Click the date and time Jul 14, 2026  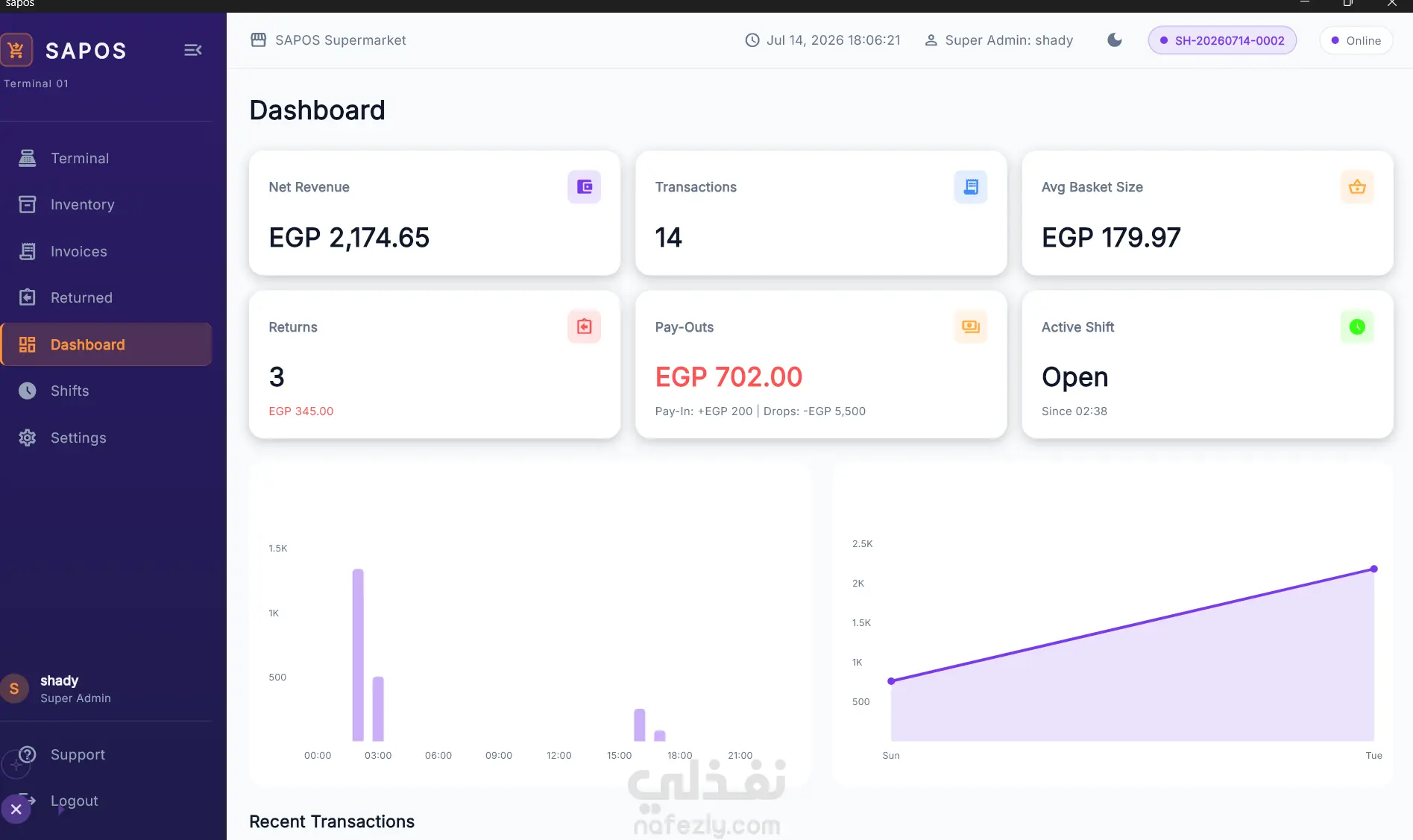833,40
